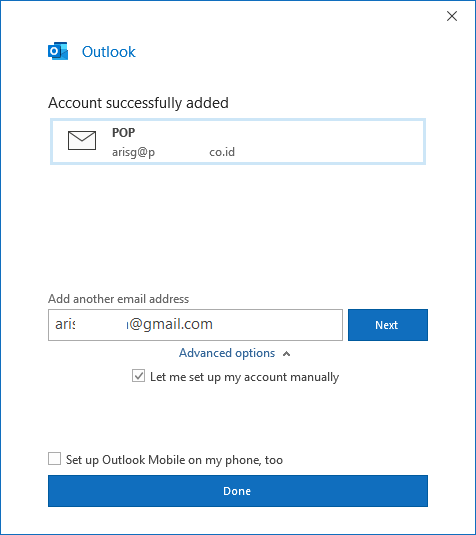This screenshot has height=535, width=476.
Task: Click the 'Let me set up my account manually' label
Action: click(244, 377)
